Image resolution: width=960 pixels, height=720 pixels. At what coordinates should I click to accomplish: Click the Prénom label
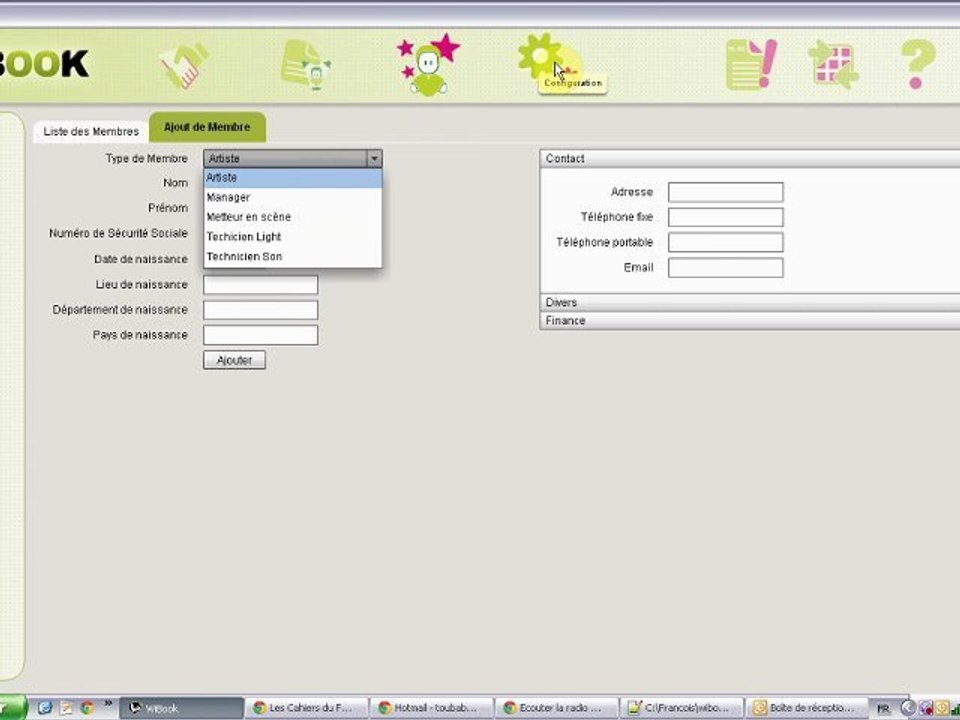pos(168,208)
